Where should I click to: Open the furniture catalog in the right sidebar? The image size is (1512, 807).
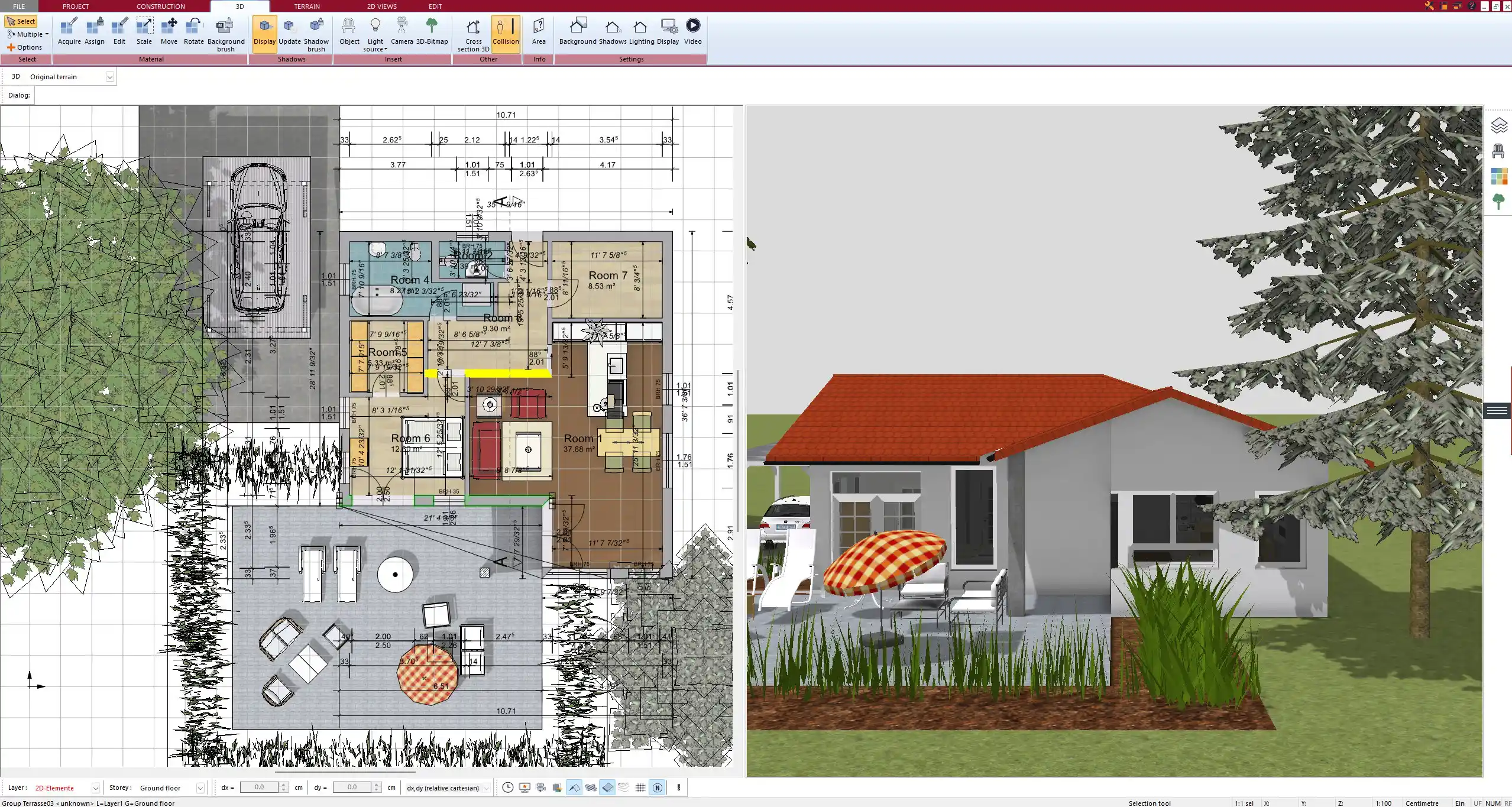point(1498,150)
